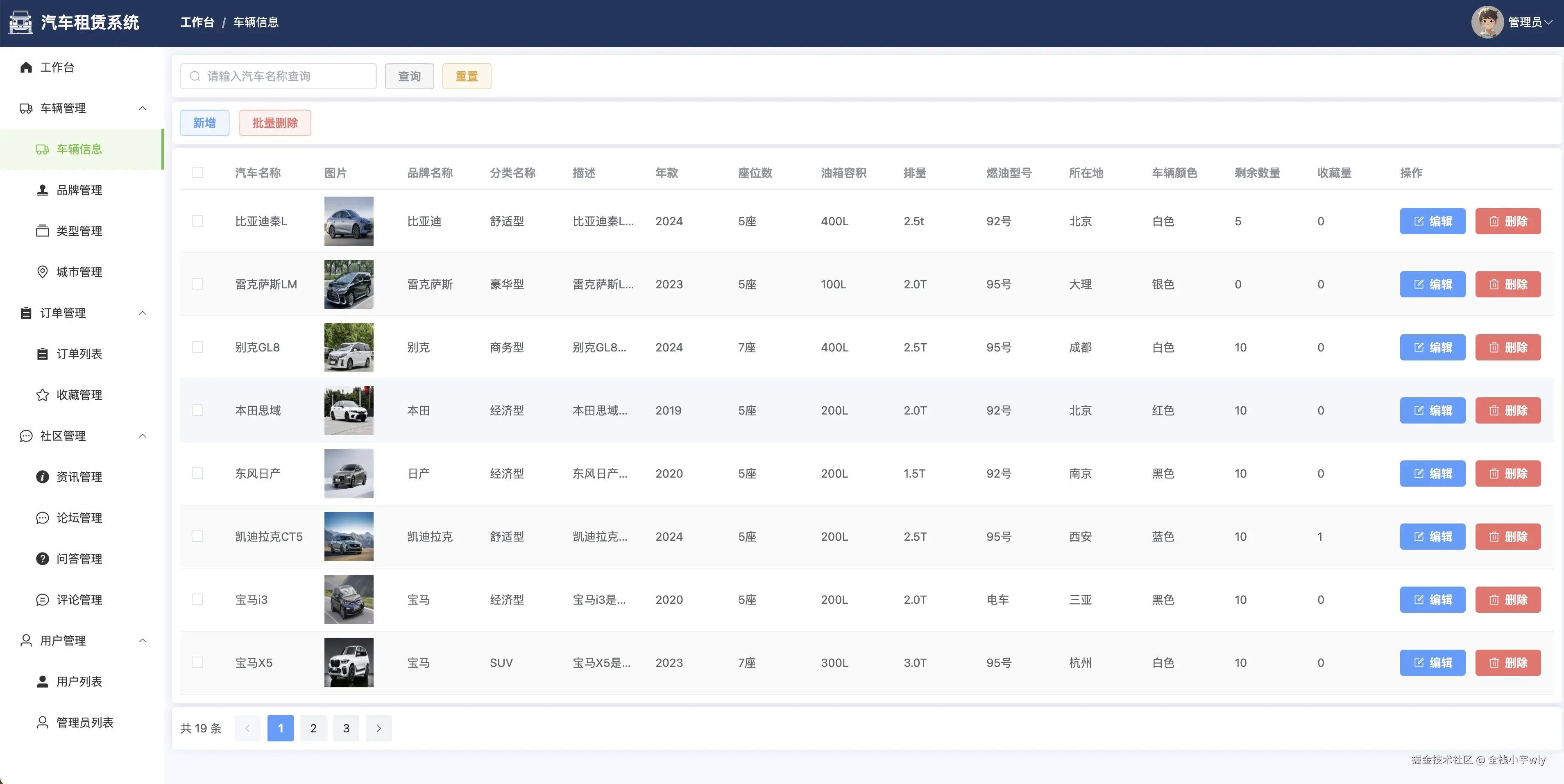
Task: Open 品牌管理 in the sidebar
Action: pos(79,190)
